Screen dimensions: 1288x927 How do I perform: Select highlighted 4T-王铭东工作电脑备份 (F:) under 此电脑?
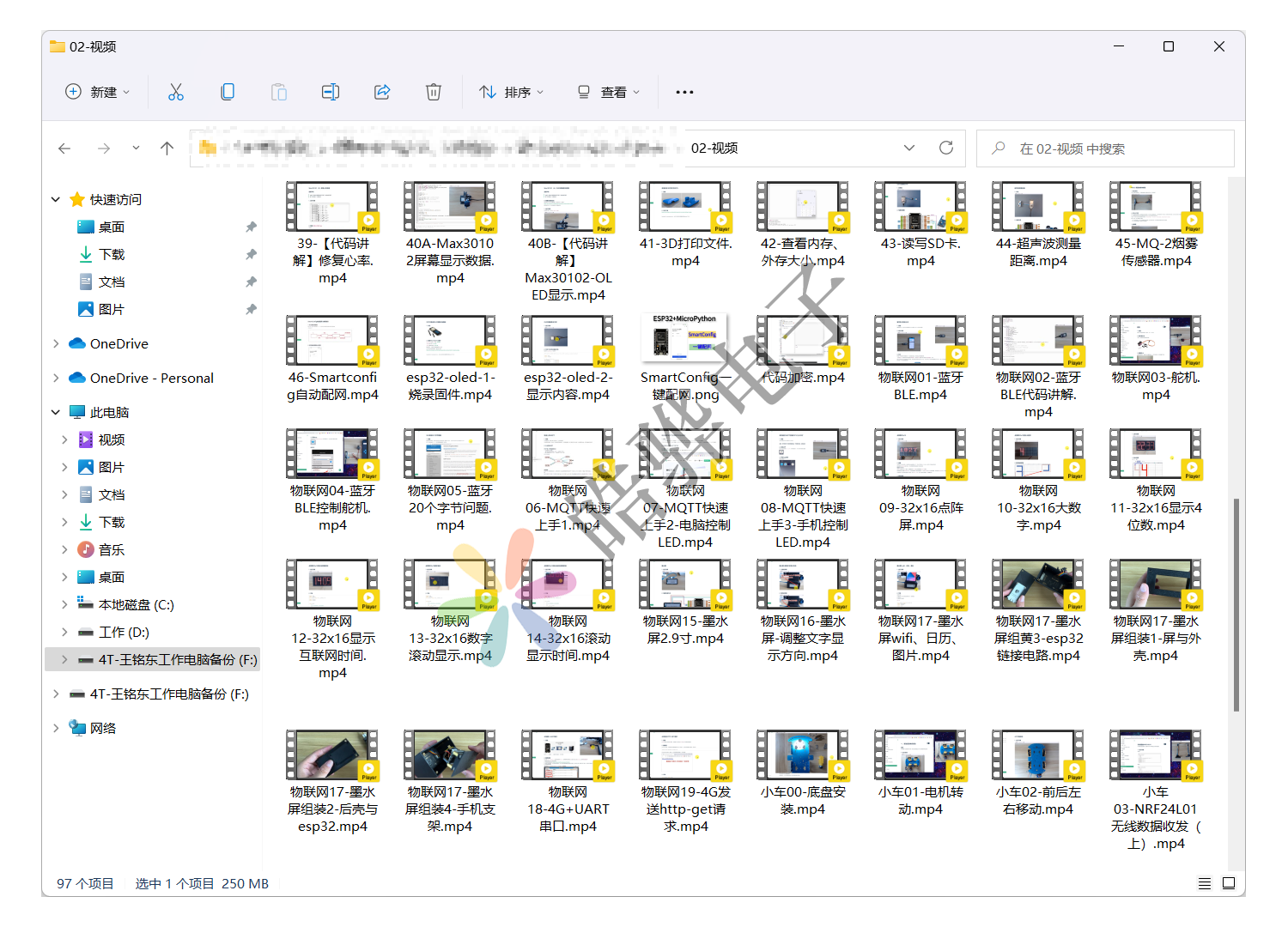click(153, 659)
